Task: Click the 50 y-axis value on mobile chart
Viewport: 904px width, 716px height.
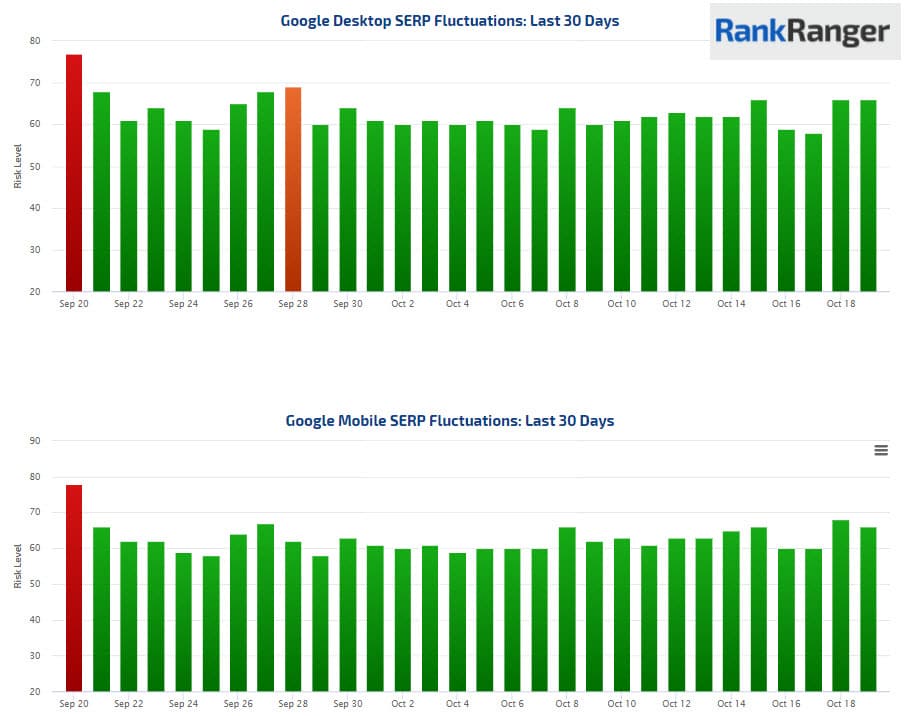Action: [x=35, y=584]
